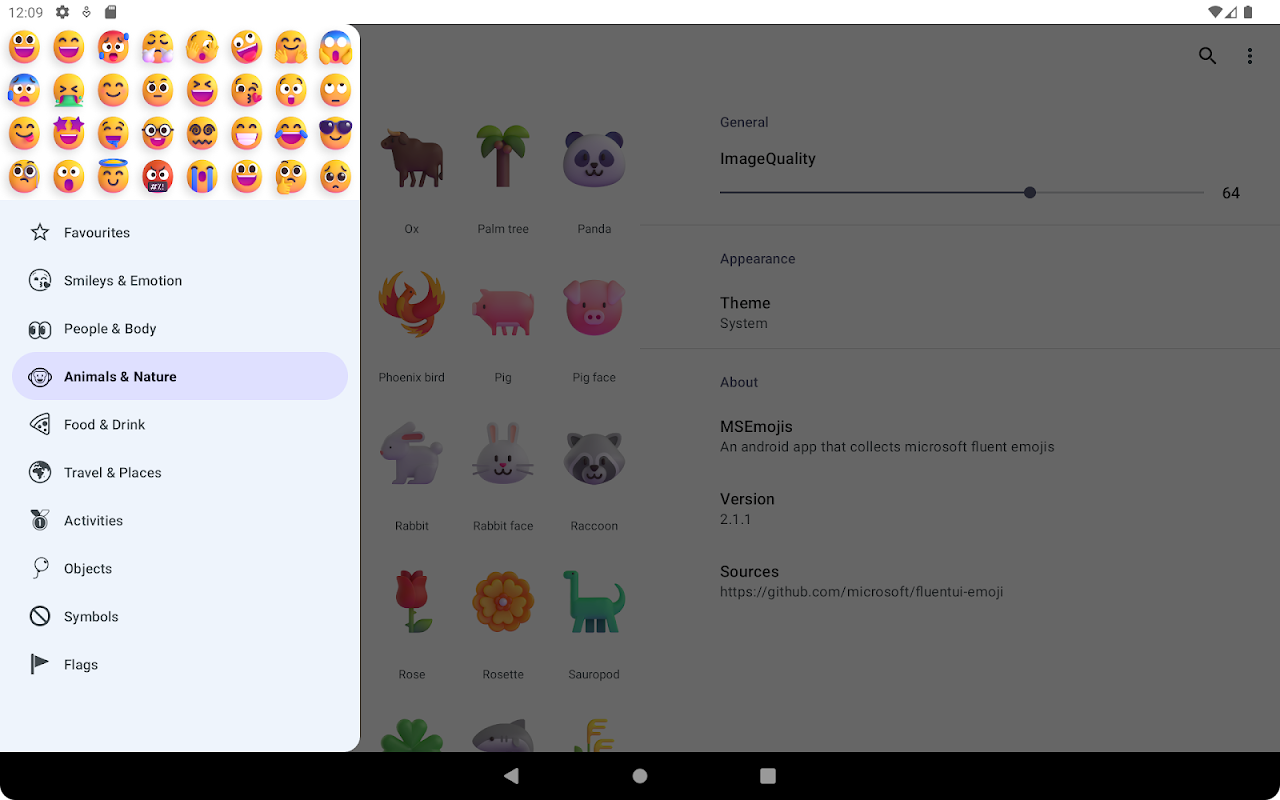Tap the Android back navigation button
The image size is (1280, 800).
tap(512, 776)
